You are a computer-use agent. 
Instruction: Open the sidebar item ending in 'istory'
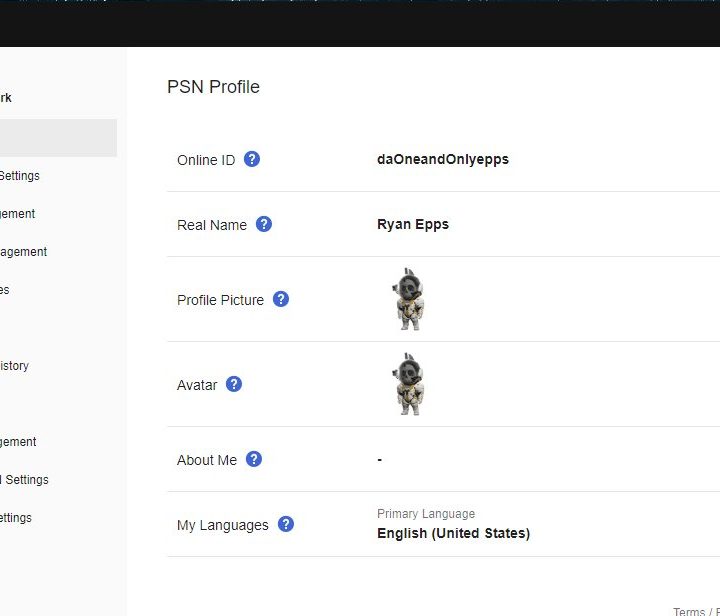[14, 366]
